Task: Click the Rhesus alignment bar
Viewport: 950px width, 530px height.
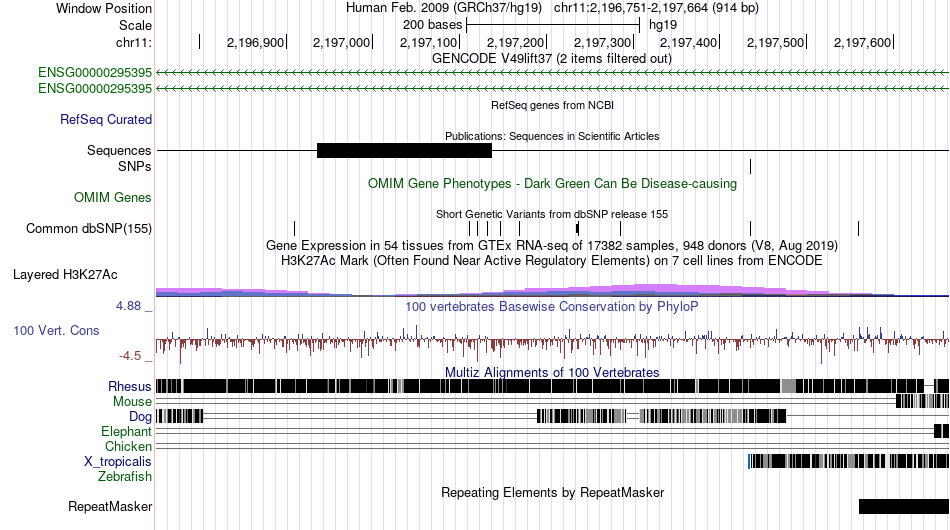Action: [553, 386]
